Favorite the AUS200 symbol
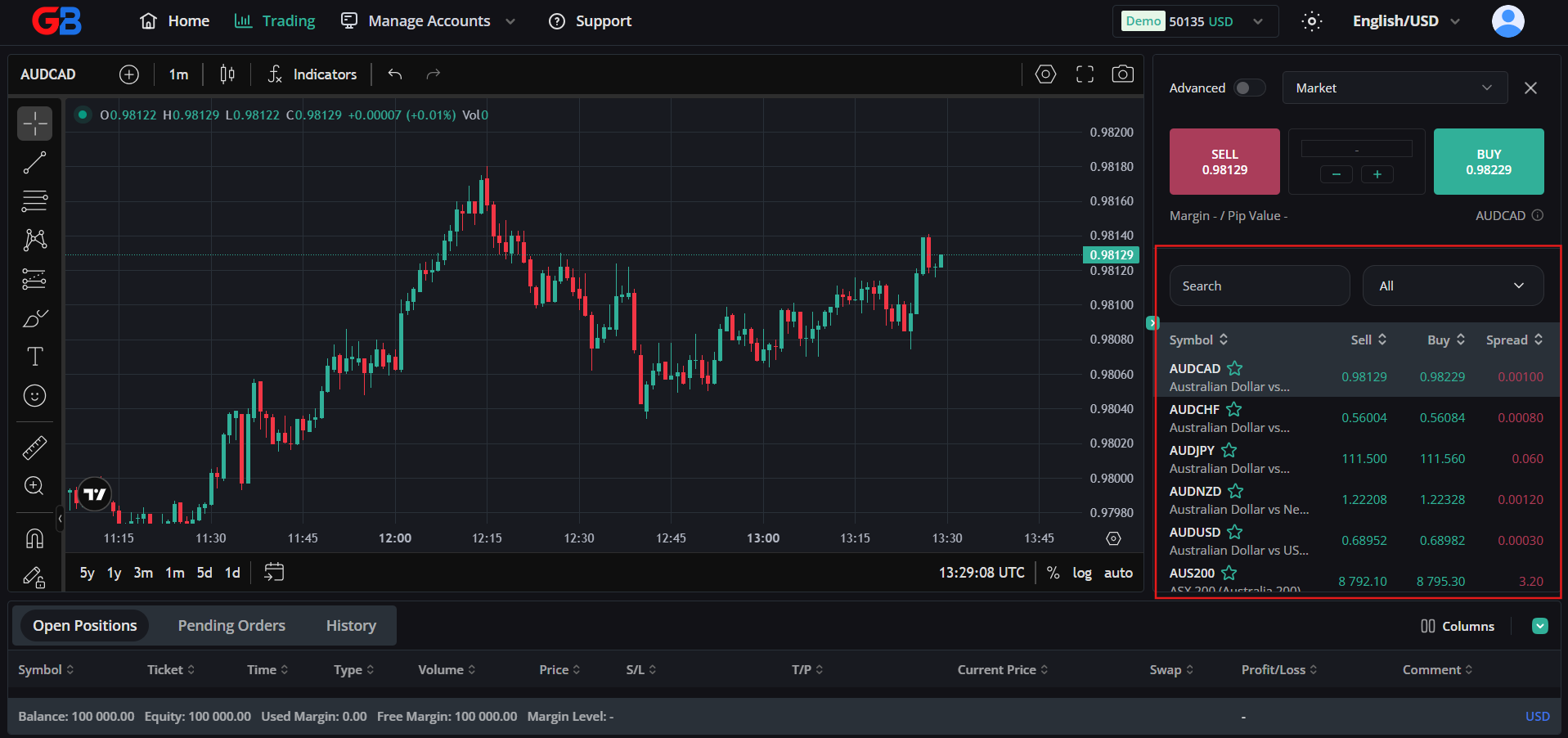 pos(1229,573)
